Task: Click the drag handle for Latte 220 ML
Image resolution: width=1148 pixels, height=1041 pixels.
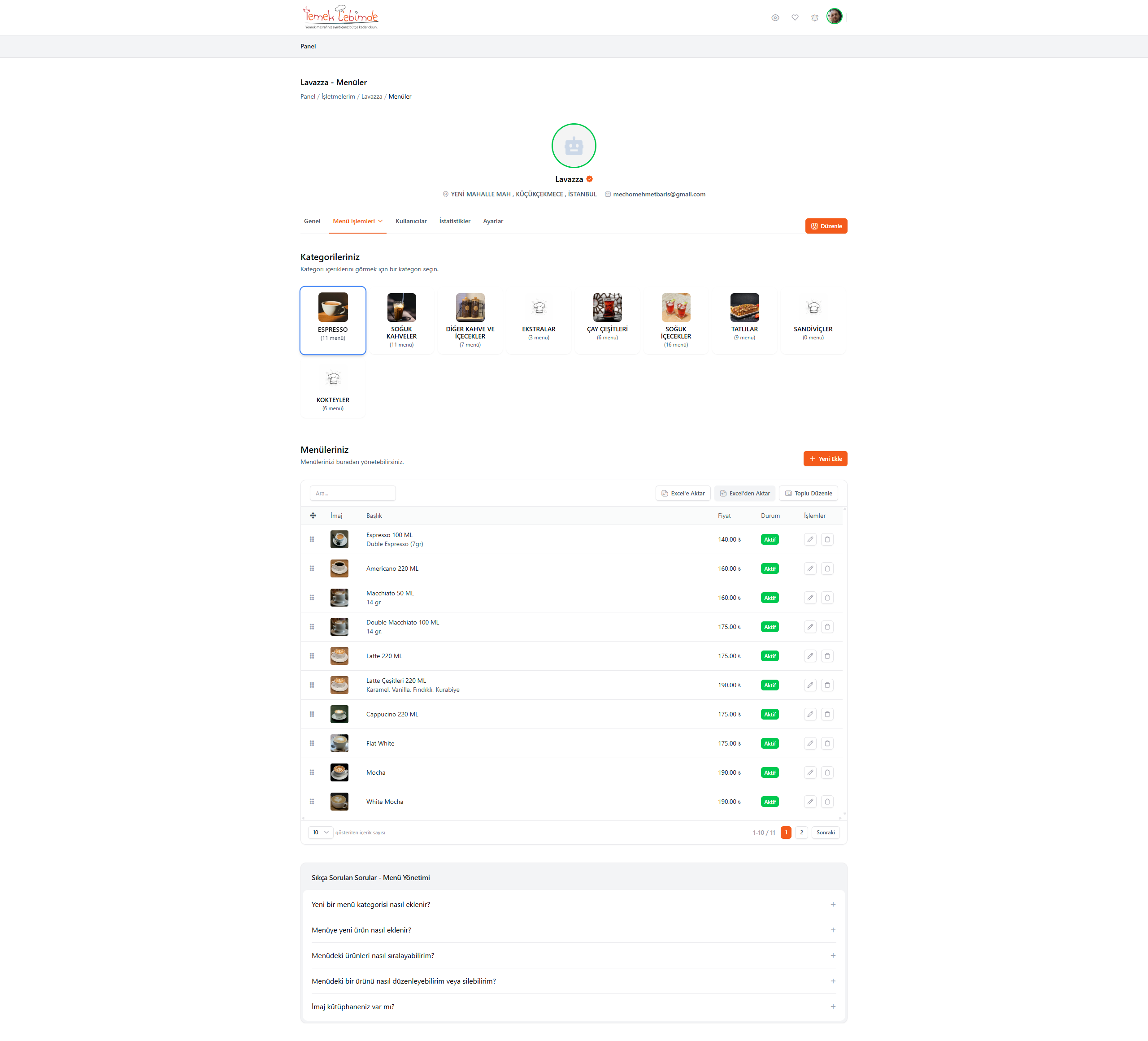Action: 312,656
